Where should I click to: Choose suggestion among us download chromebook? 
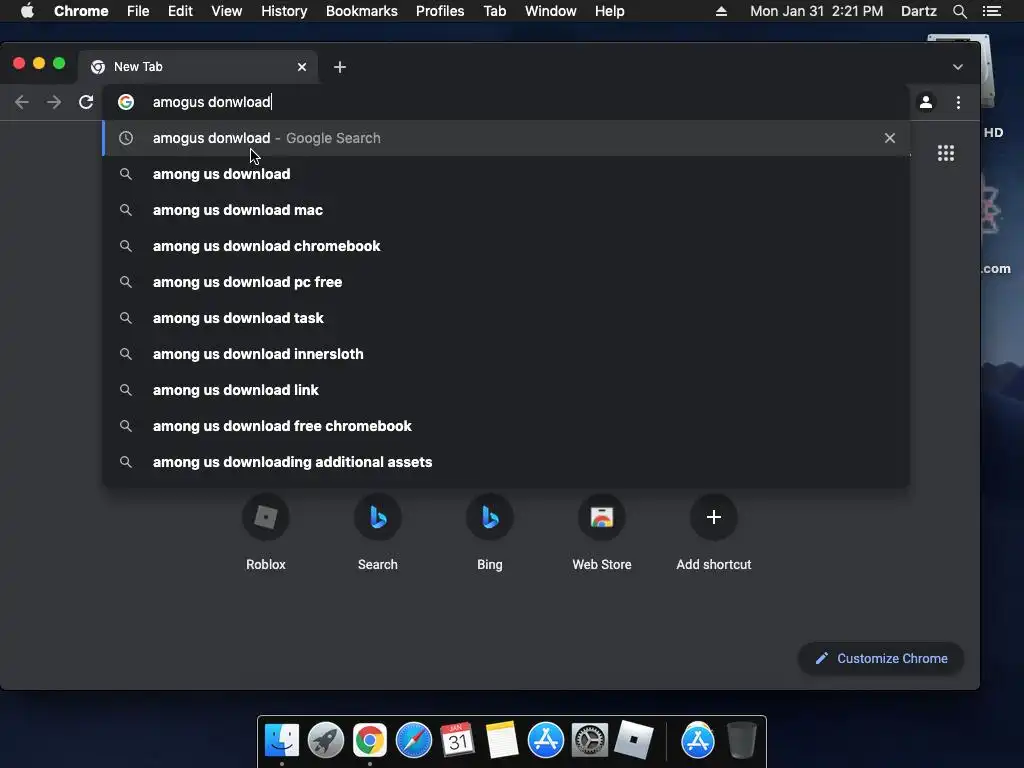coord(506,246)
